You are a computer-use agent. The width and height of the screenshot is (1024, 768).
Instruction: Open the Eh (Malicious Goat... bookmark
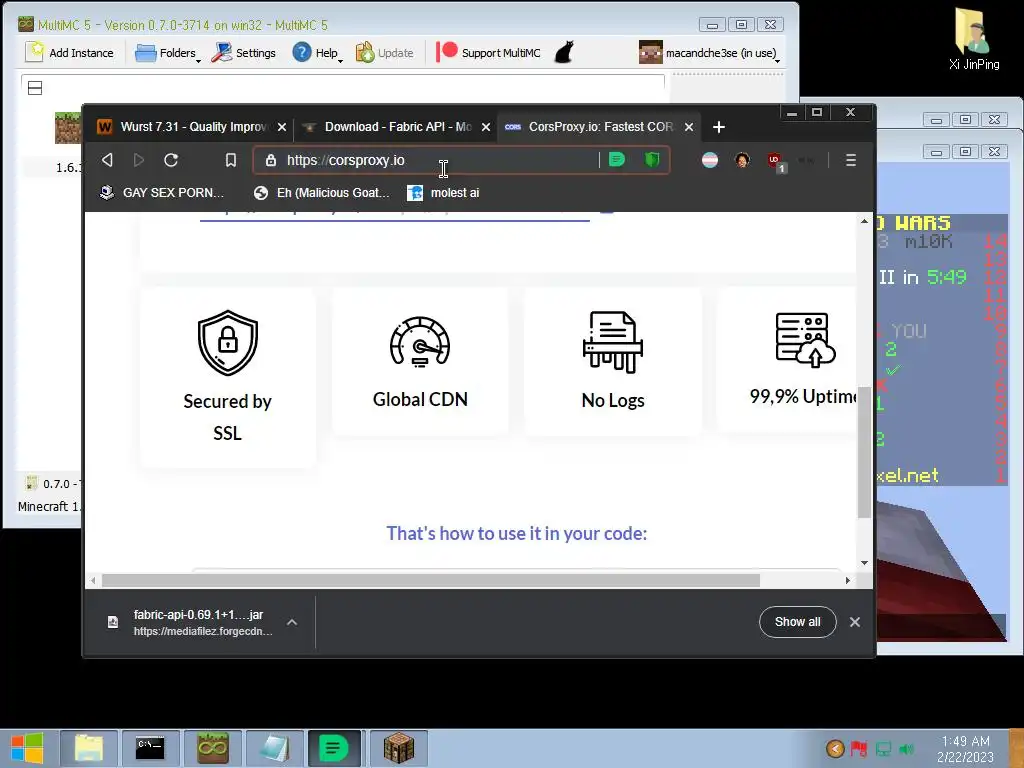pos(321,193)
